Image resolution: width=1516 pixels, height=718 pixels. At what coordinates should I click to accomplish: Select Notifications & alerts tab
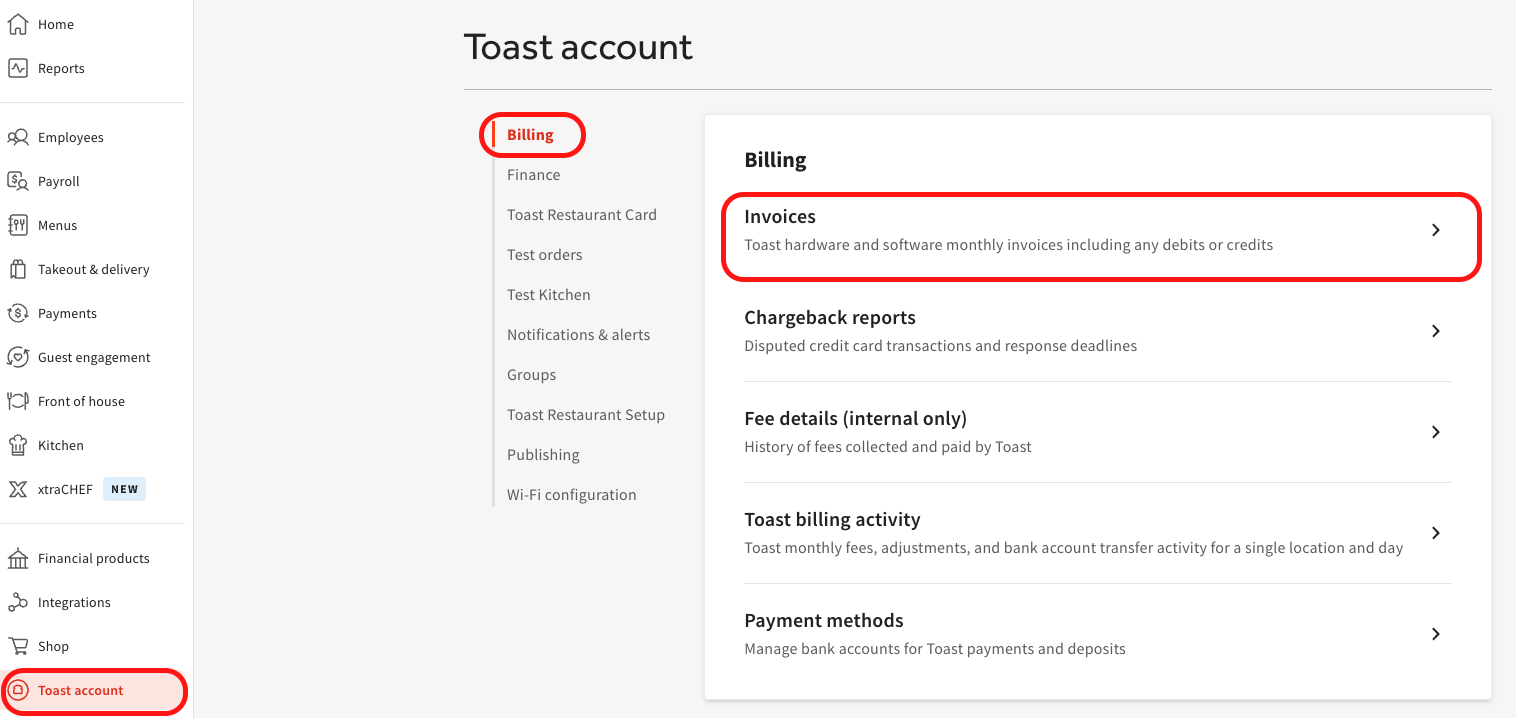[578, 335]
